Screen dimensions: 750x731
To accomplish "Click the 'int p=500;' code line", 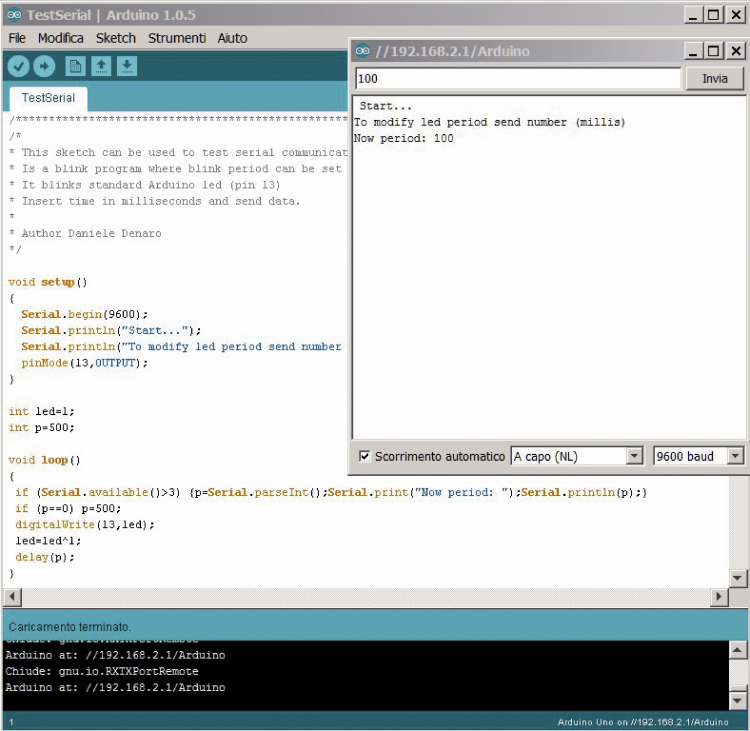I will [x=42, y=428].
